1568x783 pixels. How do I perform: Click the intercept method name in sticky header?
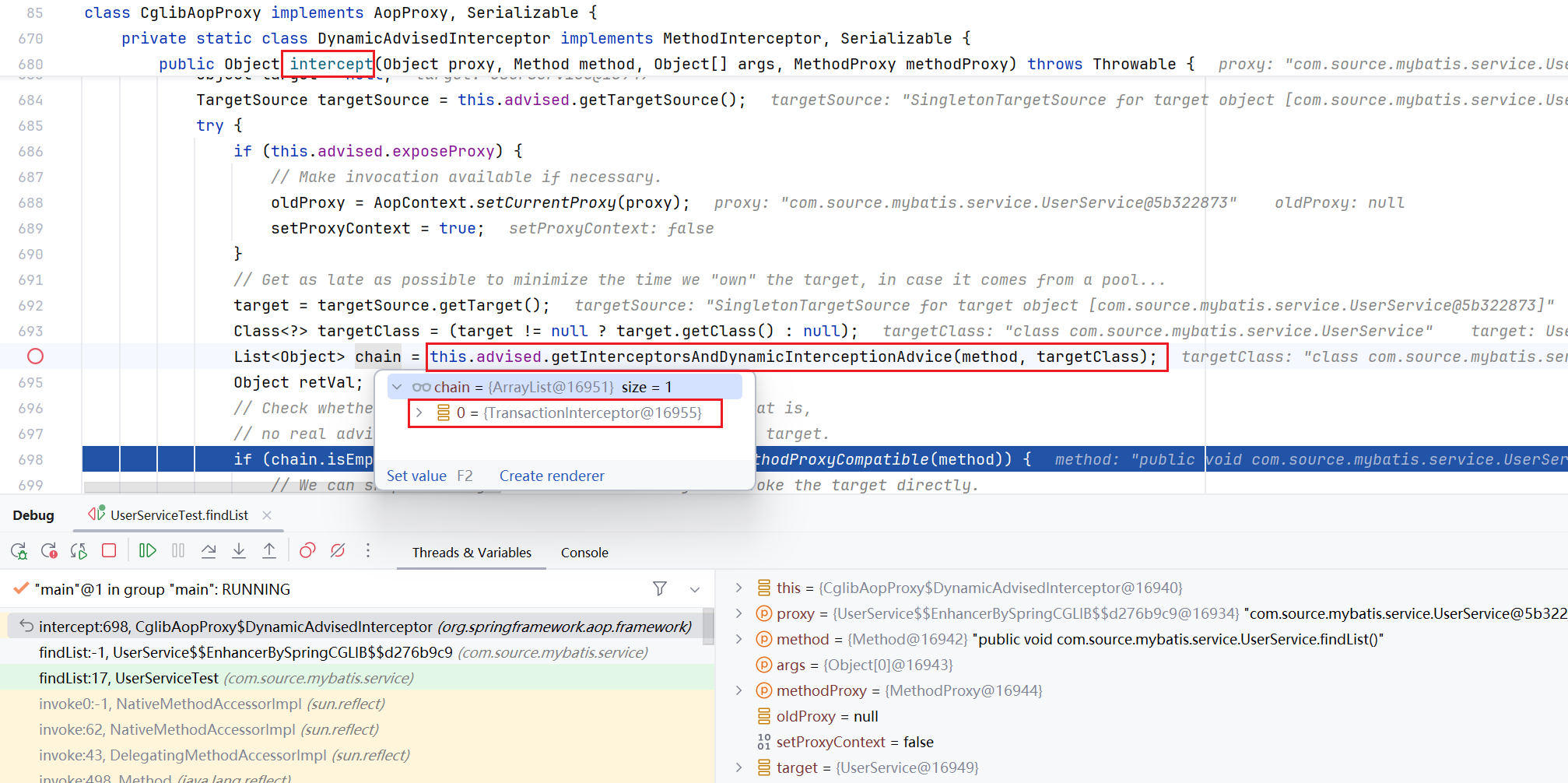tap(331, 64)
